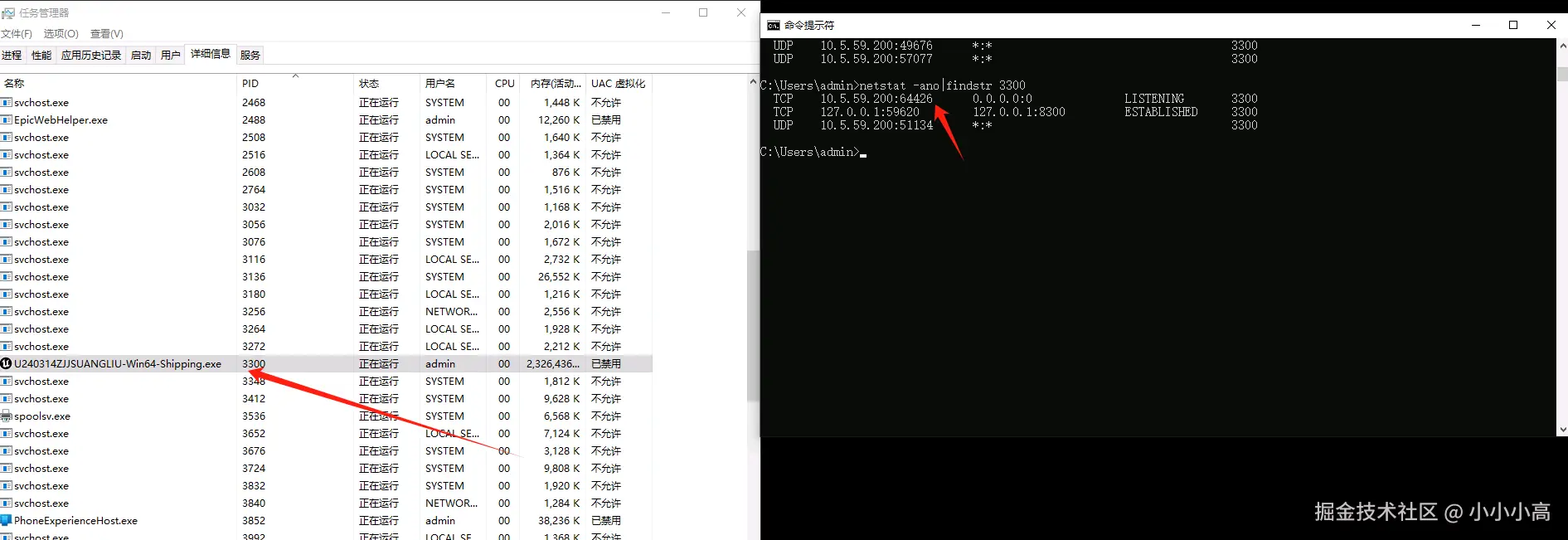Sort by the 用户名 column header
The height and width of the screenshot is (540, 1568).
[x=454, y=84]
